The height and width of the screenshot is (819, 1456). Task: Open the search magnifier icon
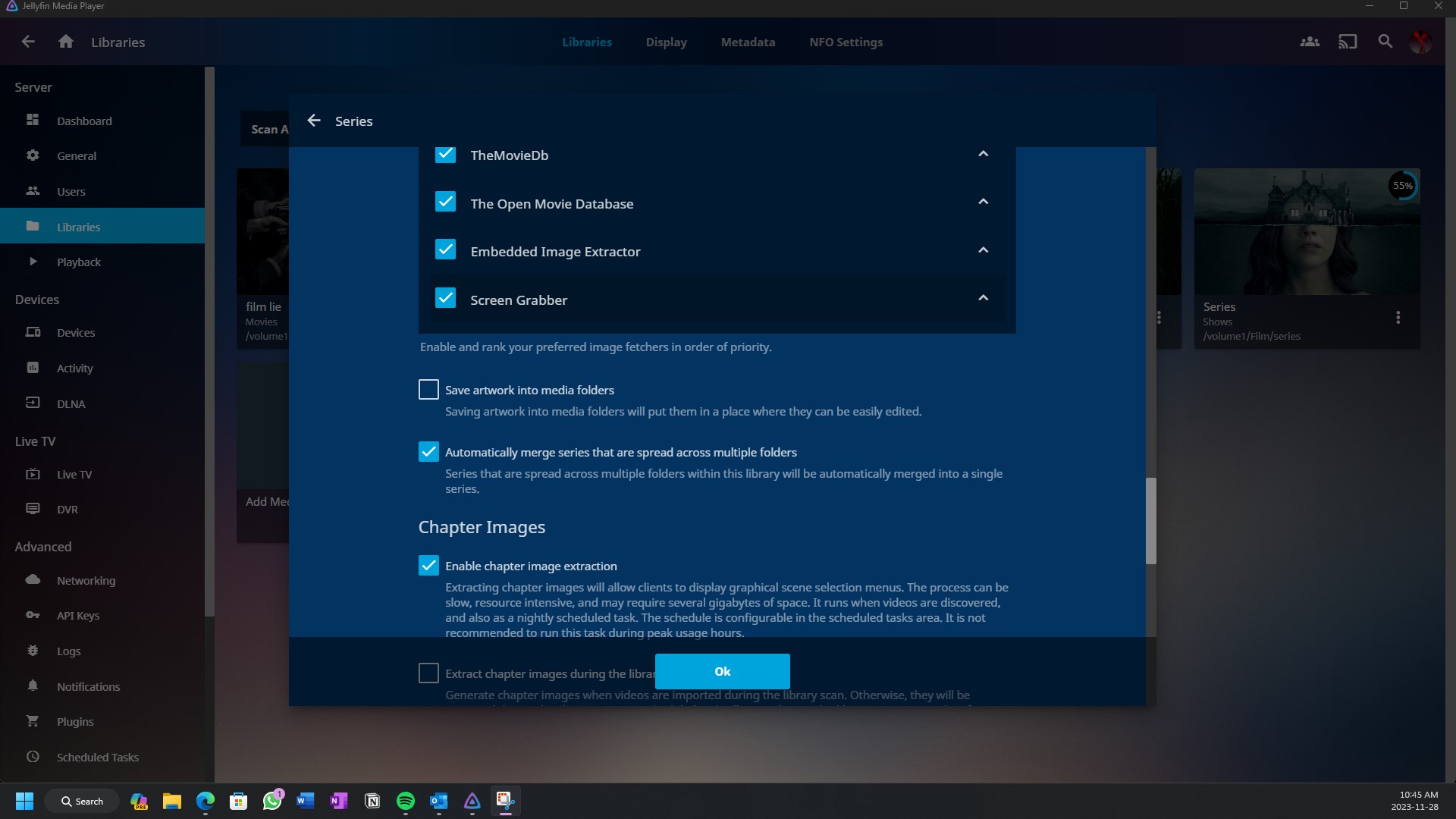point(1385,42)
